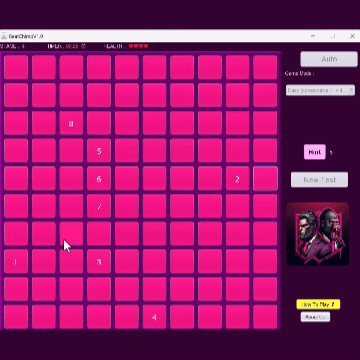Select the grid cell numbered 4
This screenshot has width=360, height=360.
154,317
